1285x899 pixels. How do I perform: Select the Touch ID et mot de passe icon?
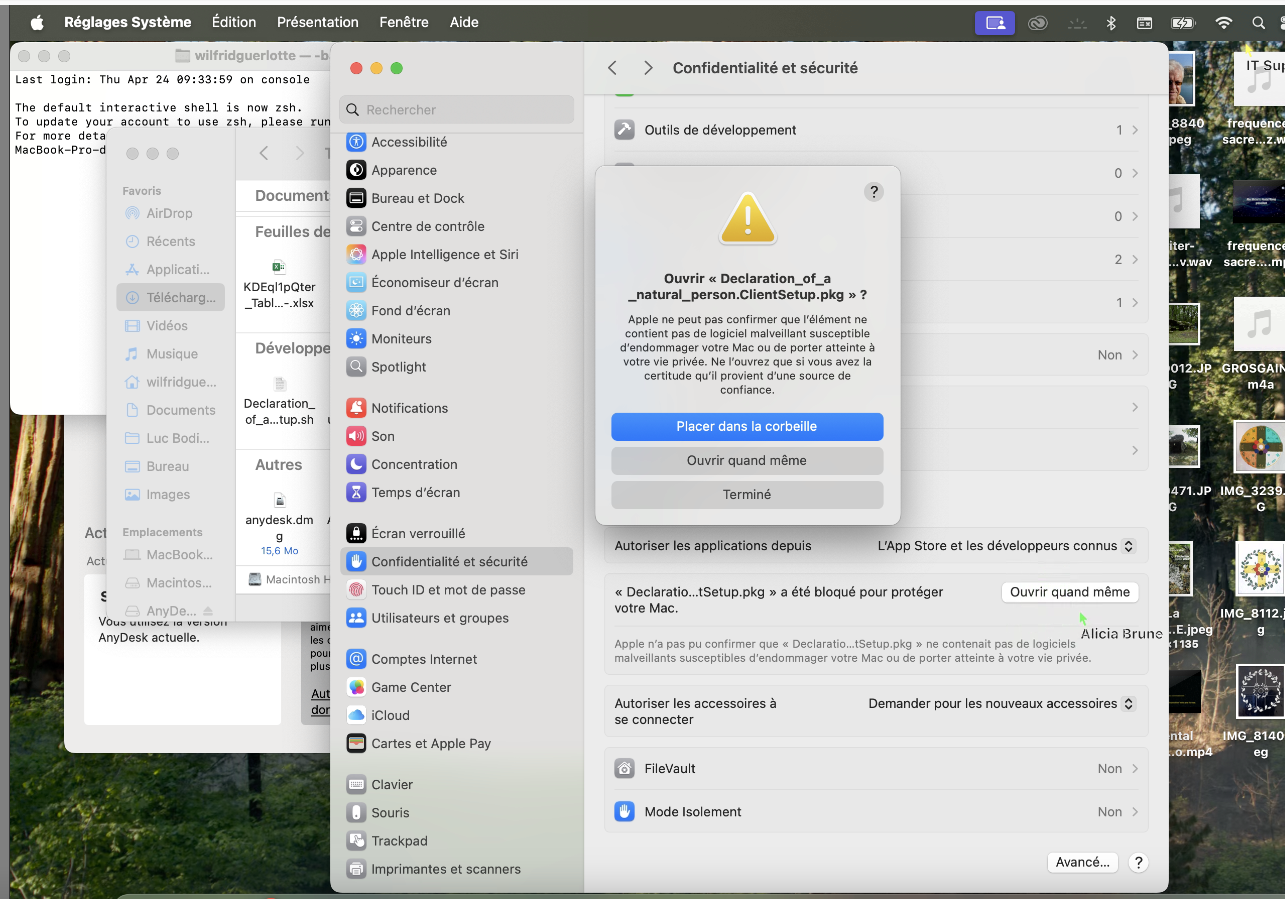[x=356, y=590]
